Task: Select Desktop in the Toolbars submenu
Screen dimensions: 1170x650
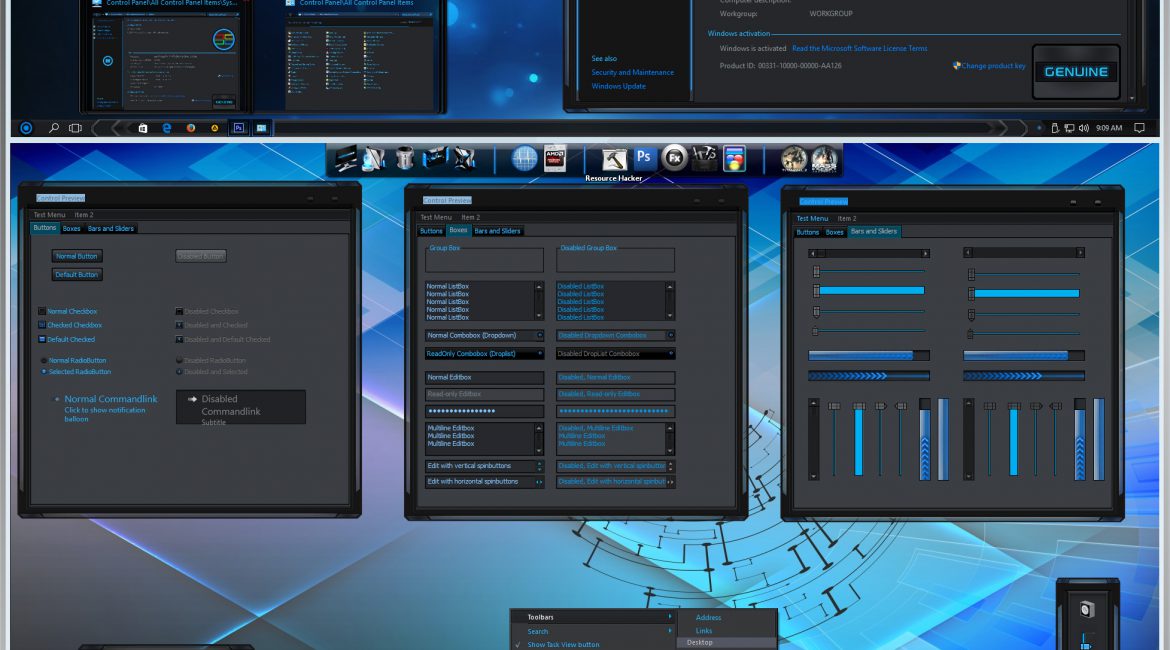Action: point(727,643)
